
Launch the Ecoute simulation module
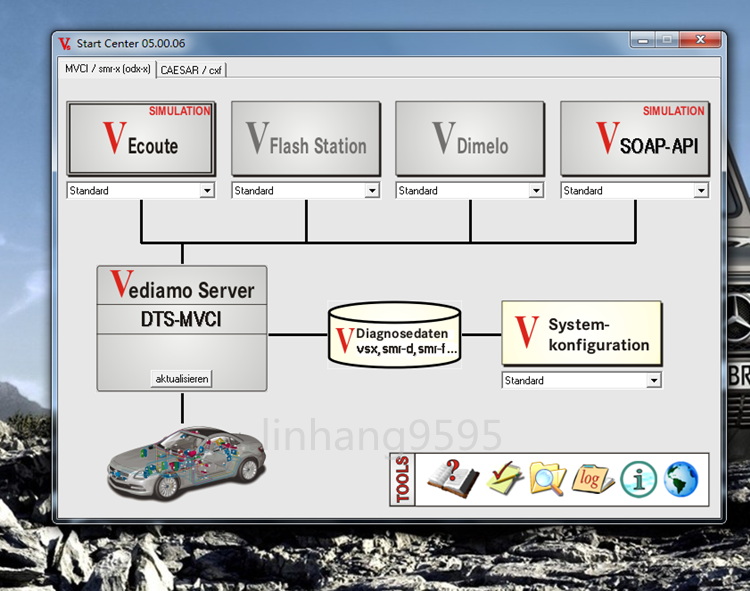point(141,139)
